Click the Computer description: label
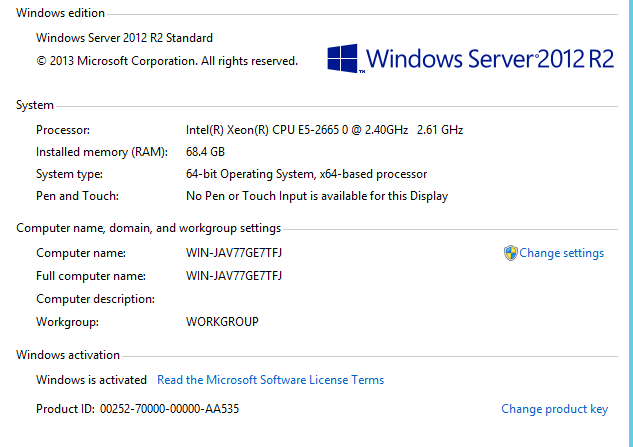Viewport: 633px width, 447px height. pos(95,299)
